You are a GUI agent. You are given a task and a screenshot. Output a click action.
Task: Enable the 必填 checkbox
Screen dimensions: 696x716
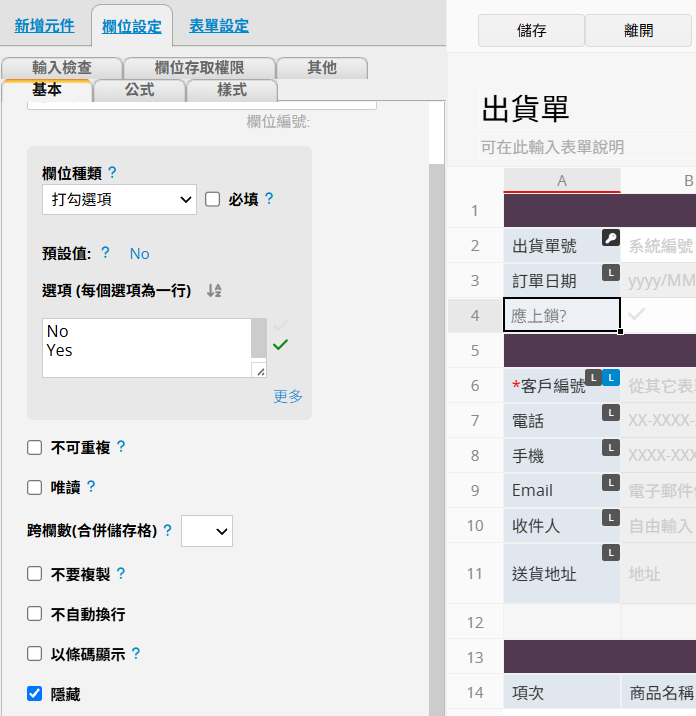point(212,200)
